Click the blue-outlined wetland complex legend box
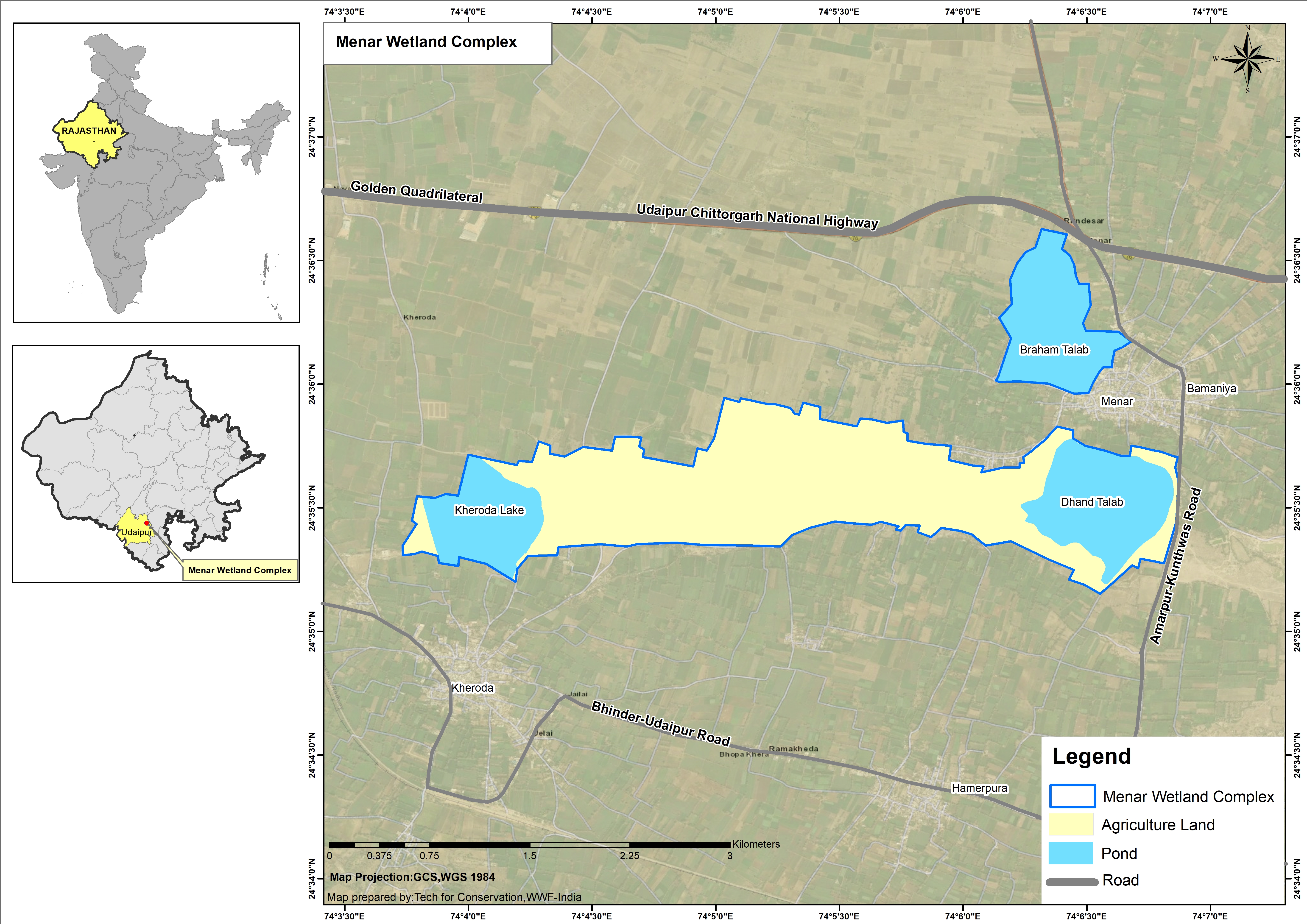This screenshot has width=1307, height=924. [1072, 796]
